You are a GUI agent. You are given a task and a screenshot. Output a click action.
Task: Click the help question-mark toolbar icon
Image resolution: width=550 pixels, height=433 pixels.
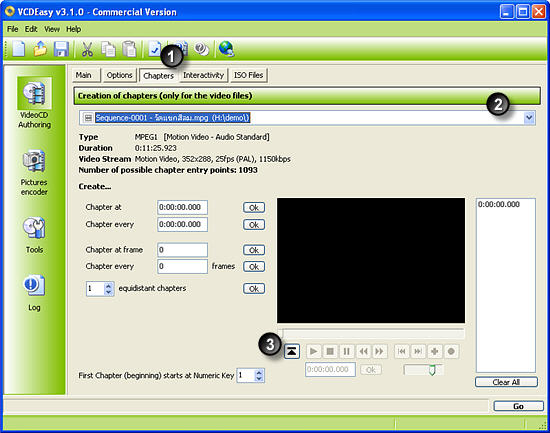[202, 49]
